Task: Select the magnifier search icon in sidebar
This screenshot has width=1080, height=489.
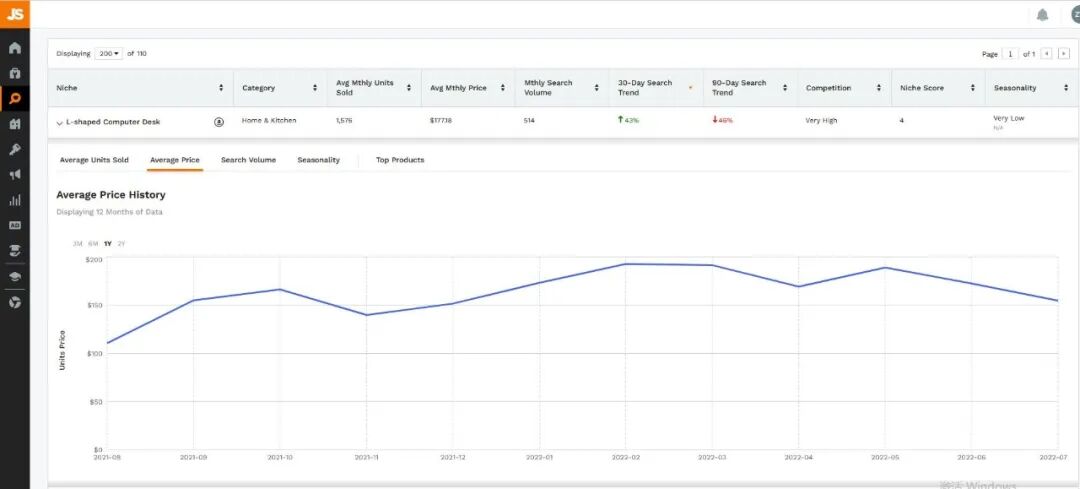Action: point(14,98)
